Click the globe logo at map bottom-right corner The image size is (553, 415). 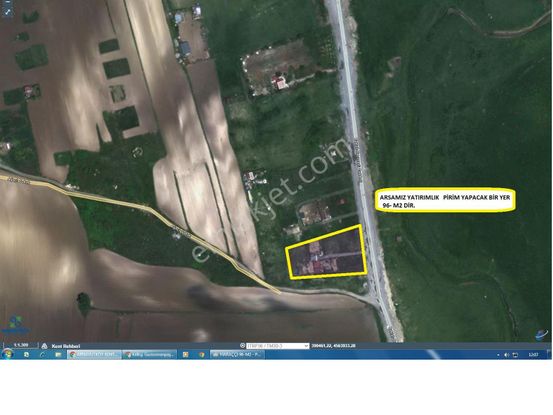[x=541, y=335]
